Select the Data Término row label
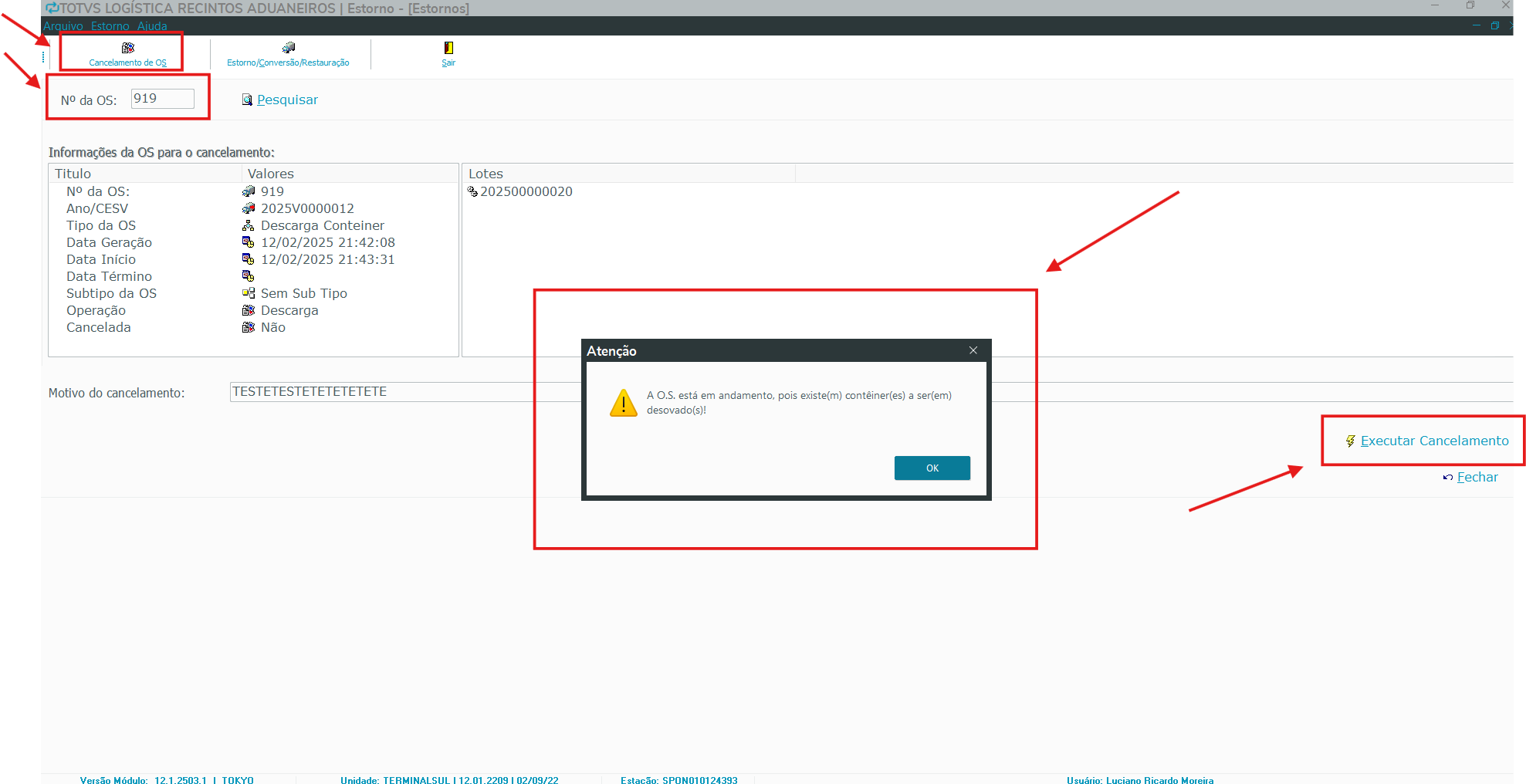The image size is (1526, 784). pyautogui.click(x=109, y=276)
